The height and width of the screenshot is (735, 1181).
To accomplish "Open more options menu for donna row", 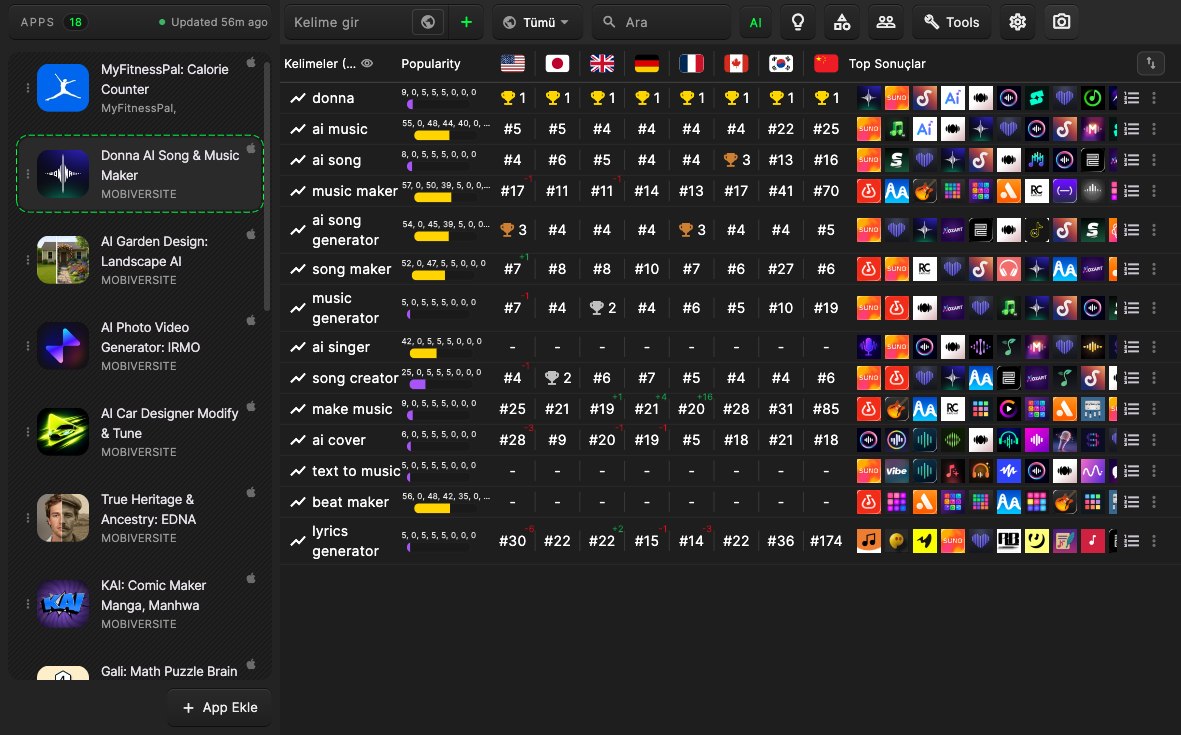I will (1154, 98).
